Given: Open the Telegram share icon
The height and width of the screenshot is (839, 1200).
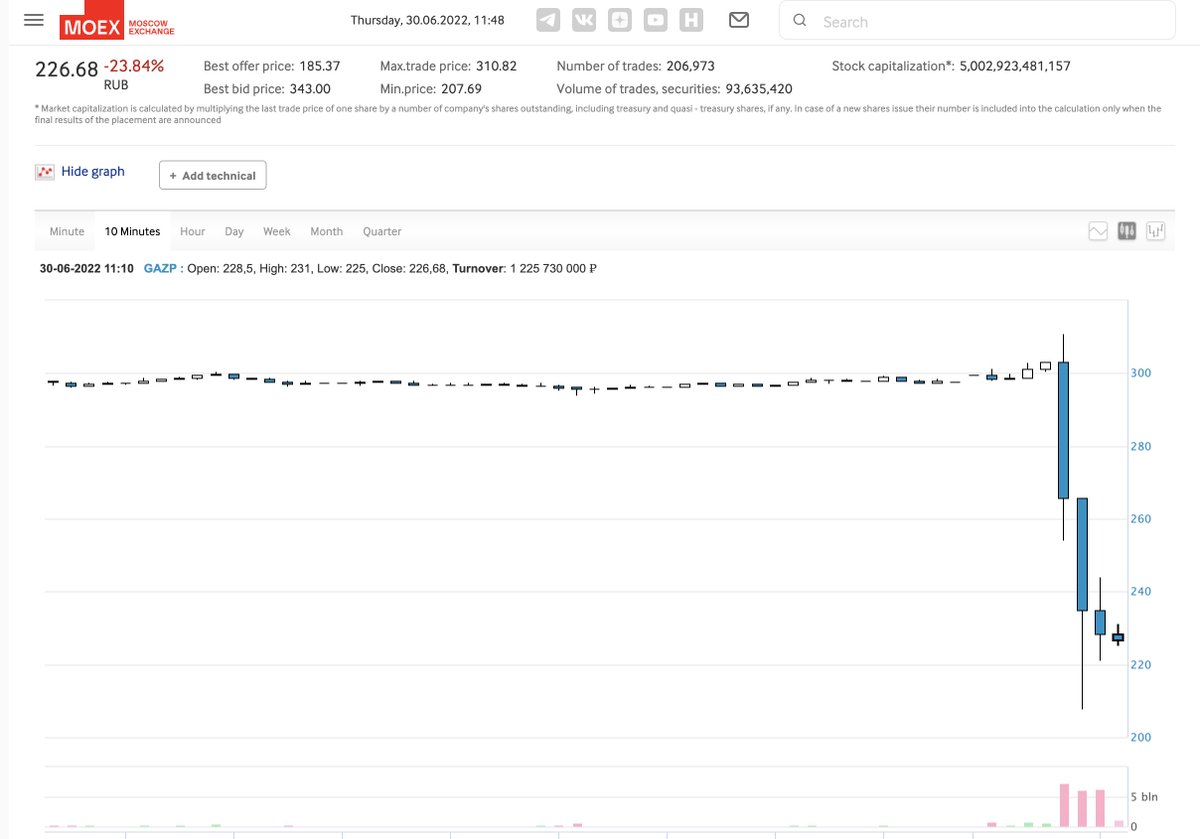Looking at the screenshot, I should [548, 19].
